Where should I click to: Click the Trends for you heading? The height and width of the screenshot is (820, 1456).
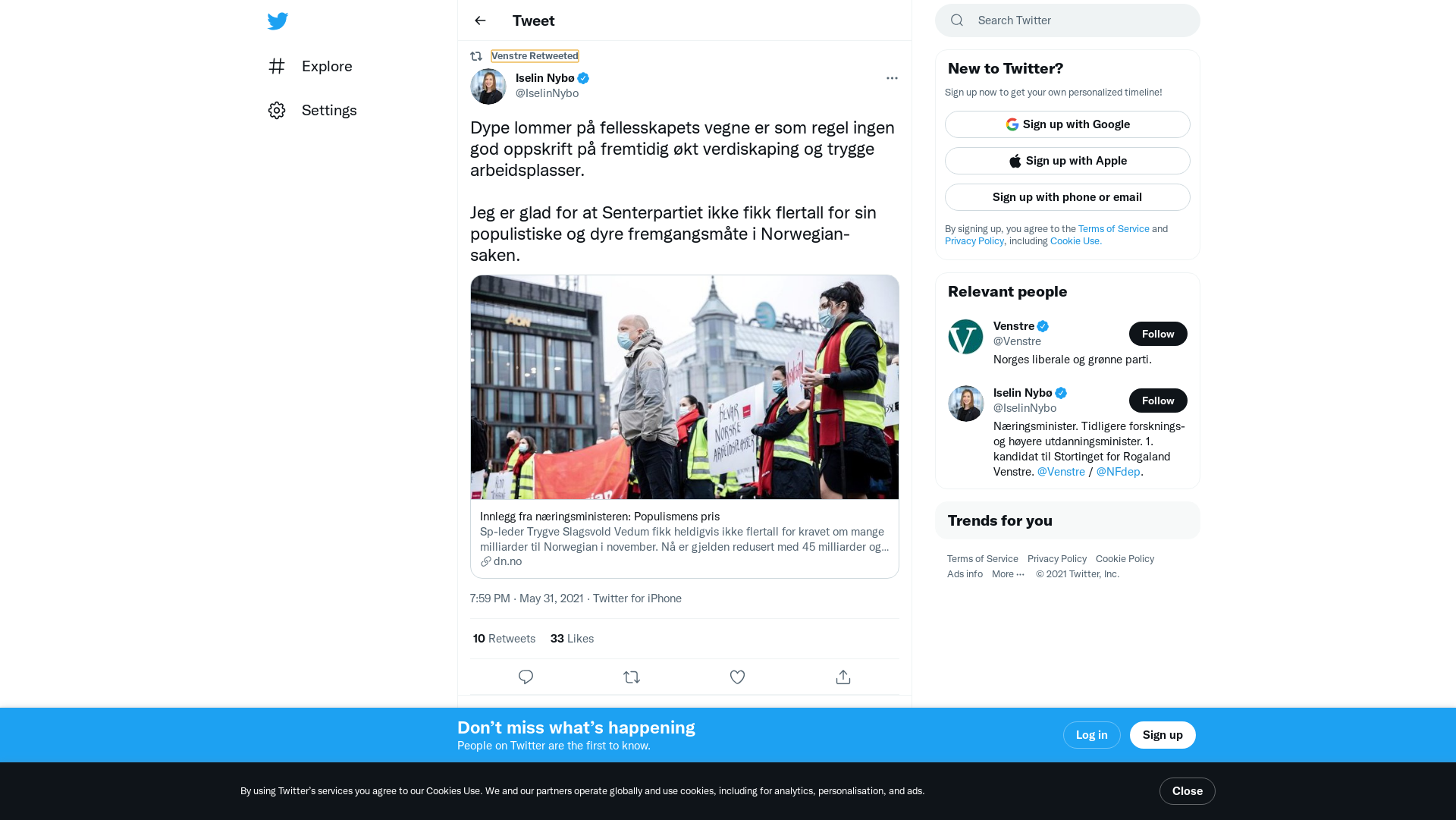pos(1000,520)
